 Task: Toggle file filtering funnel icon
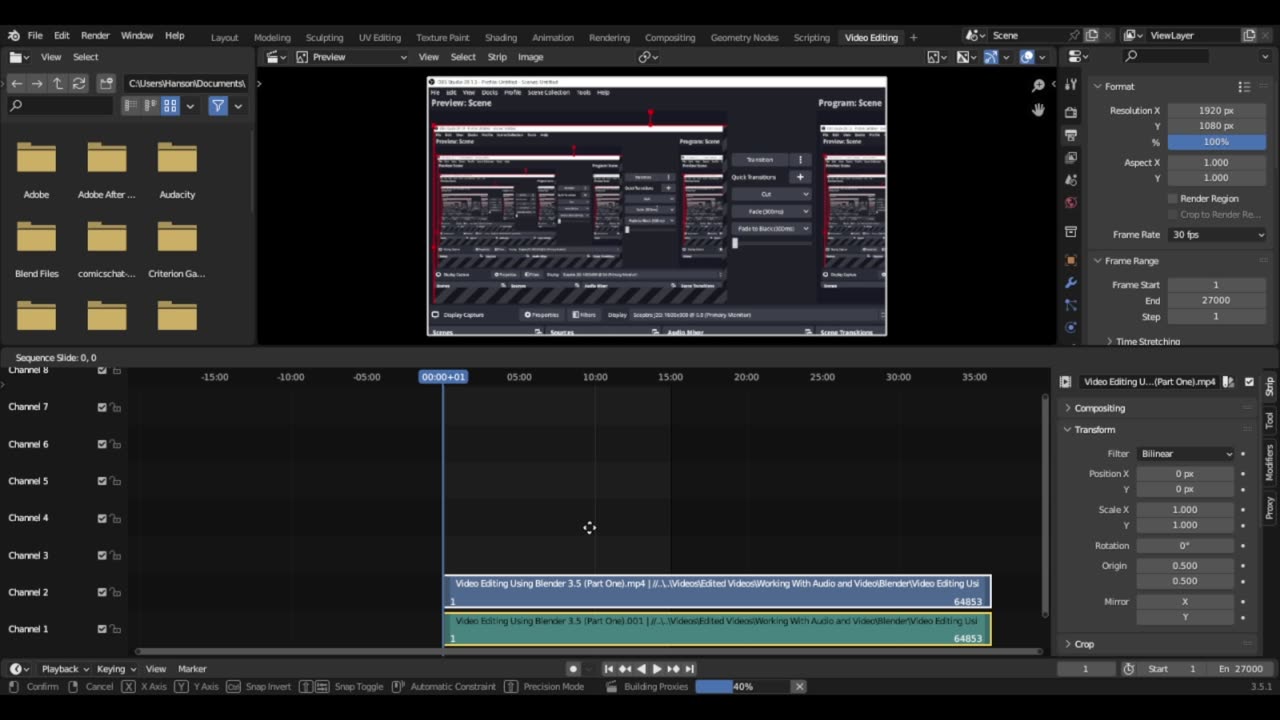click(217, 105)
